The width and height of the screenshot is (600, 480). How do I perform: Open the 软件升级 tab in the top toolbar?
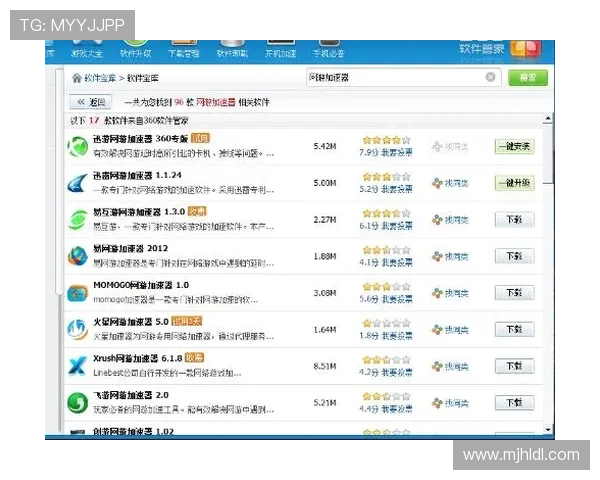[x=136, y=51]
